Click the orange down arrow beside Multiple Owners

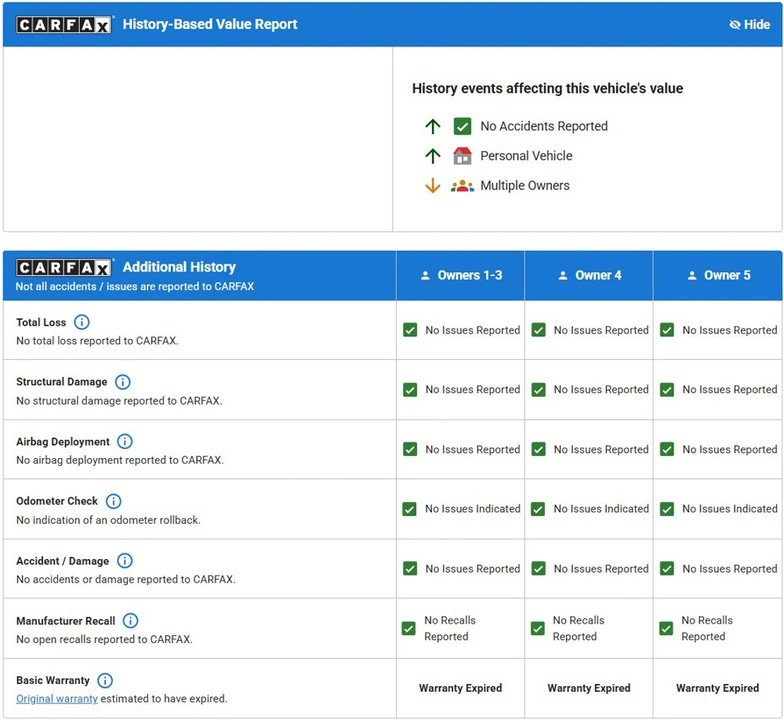click(x=432, y=186)
